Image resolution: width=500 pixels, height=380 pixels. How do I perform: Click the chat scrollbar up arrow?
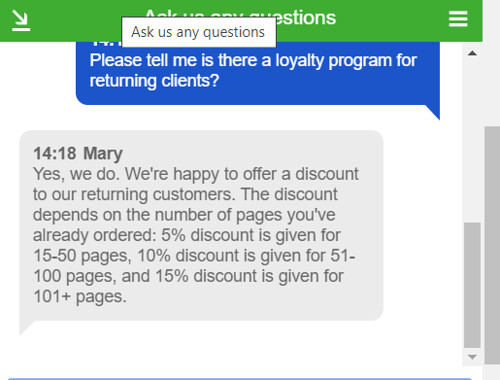coord(472,53)
